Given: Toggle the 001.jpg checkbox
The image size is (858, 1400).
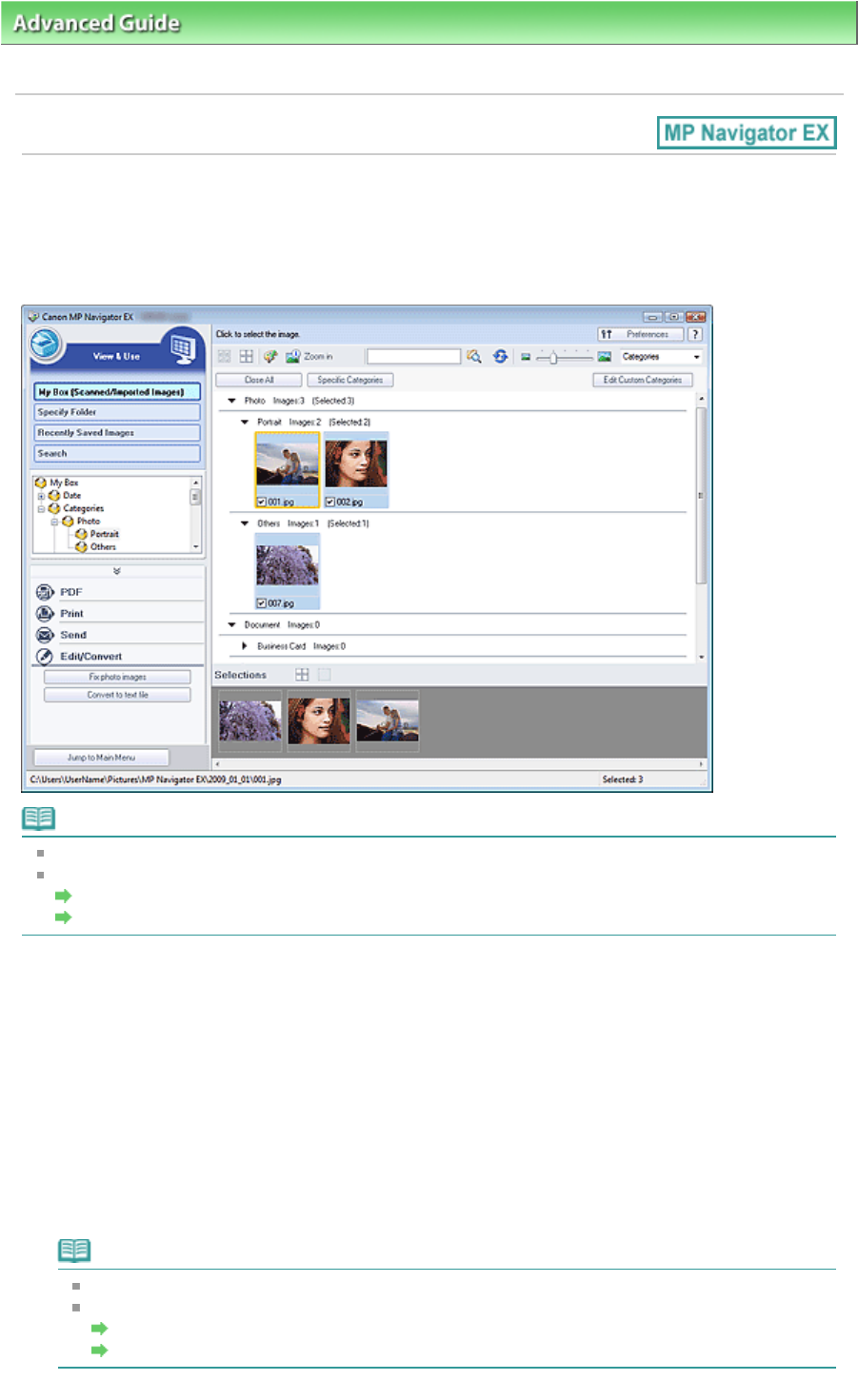Looking at the screenshot, I should click(262, 502).
